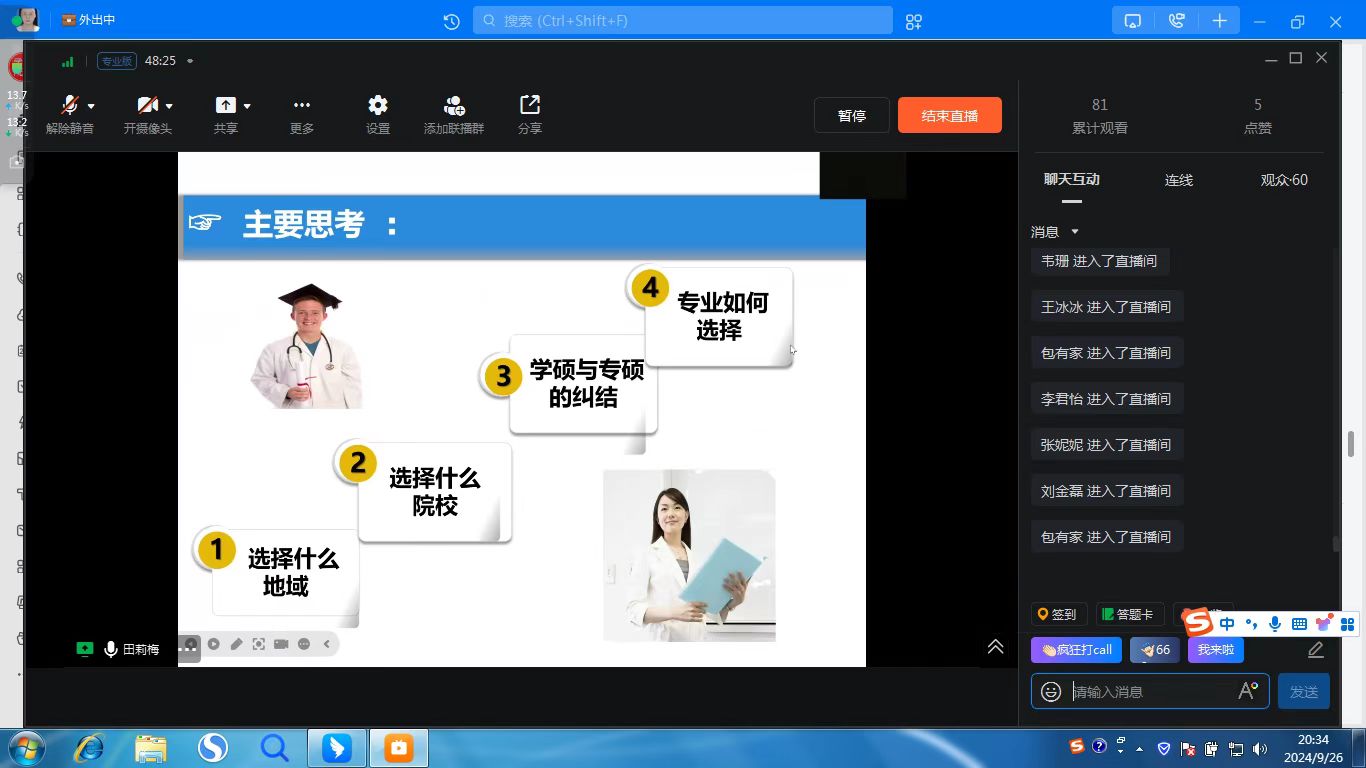Open history clock icon beside search bar

click(451, 21)
